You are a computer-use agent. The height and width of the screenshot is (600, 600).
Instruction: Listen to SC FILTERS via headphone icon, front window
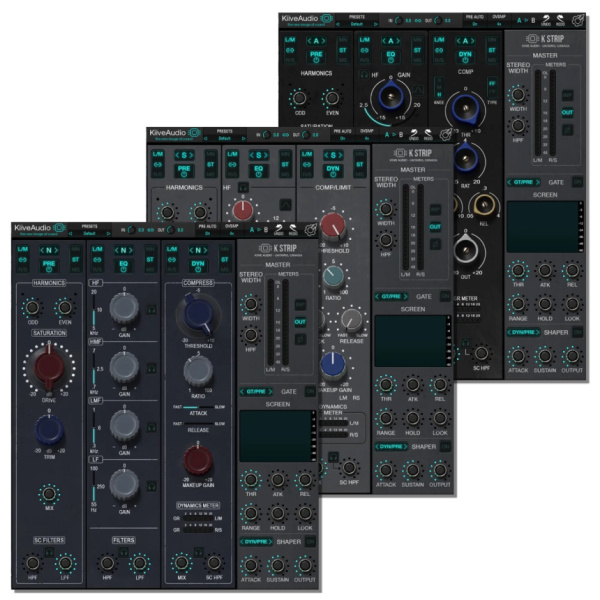(x=49, y=551)
